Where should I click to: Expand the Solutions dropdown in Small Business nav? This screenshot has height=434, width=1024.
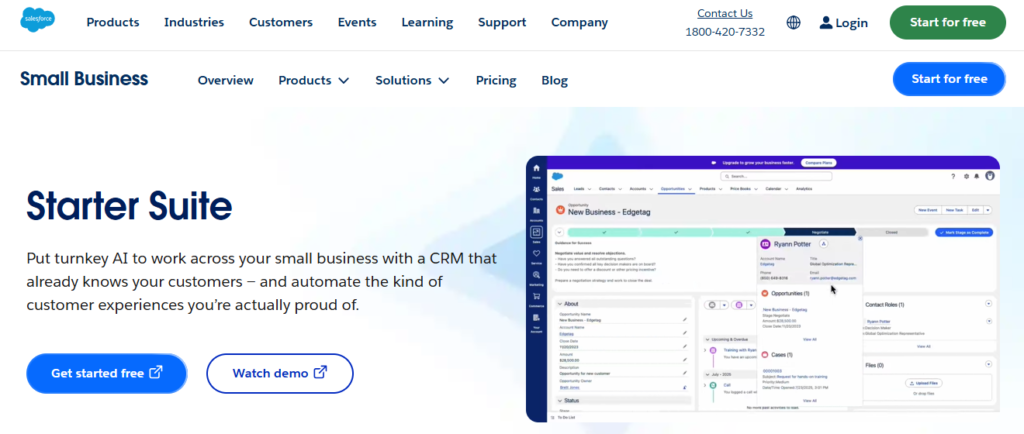[443, 80]
